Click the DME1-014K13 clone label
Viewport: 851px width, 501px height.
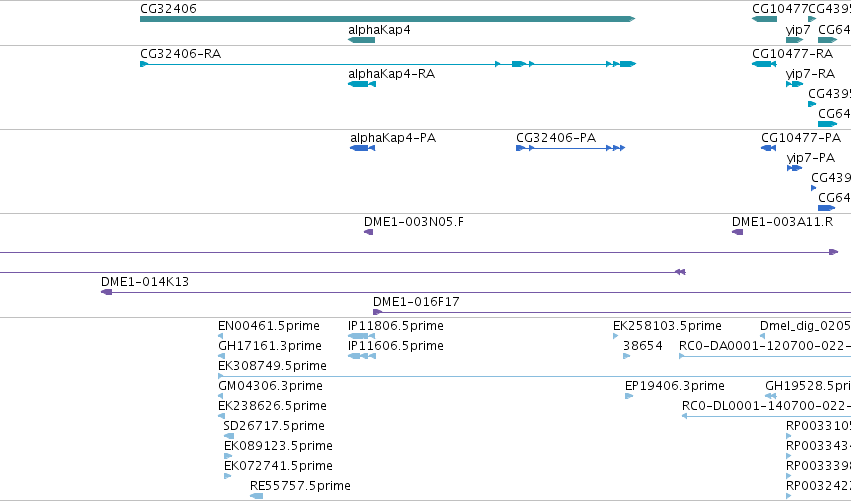[x=145, y=282]
